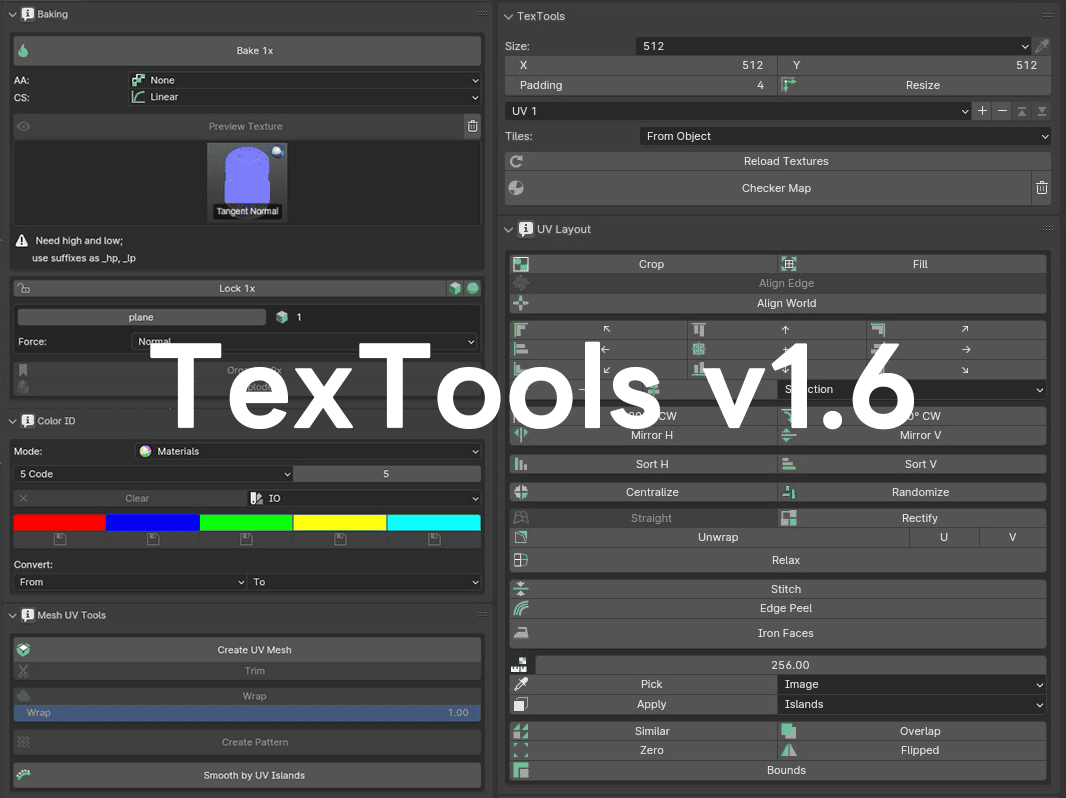Click the Rectify button
This screenshot has height=798, width=1066.
click(x=912, y=519)
